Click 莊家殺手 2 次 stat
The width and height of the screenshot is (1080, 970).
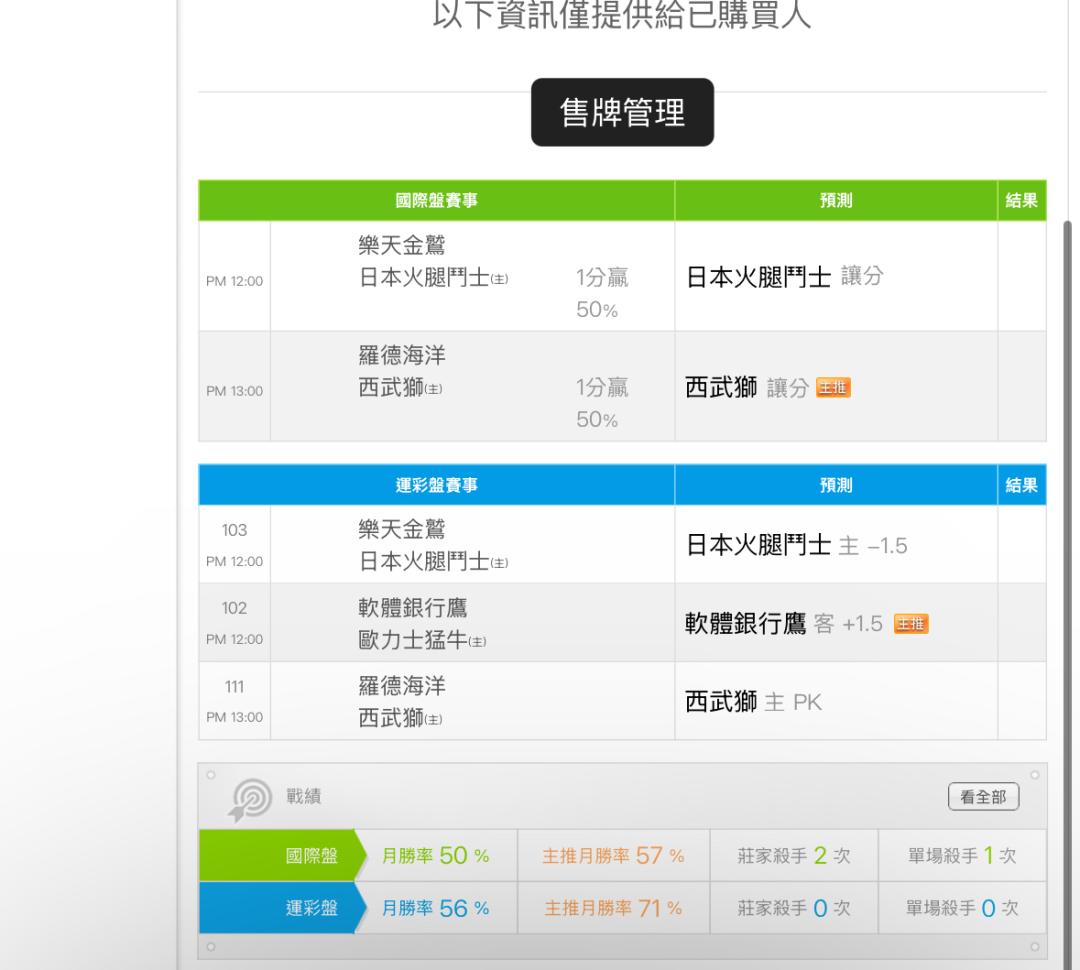click(x=794, y=856)
